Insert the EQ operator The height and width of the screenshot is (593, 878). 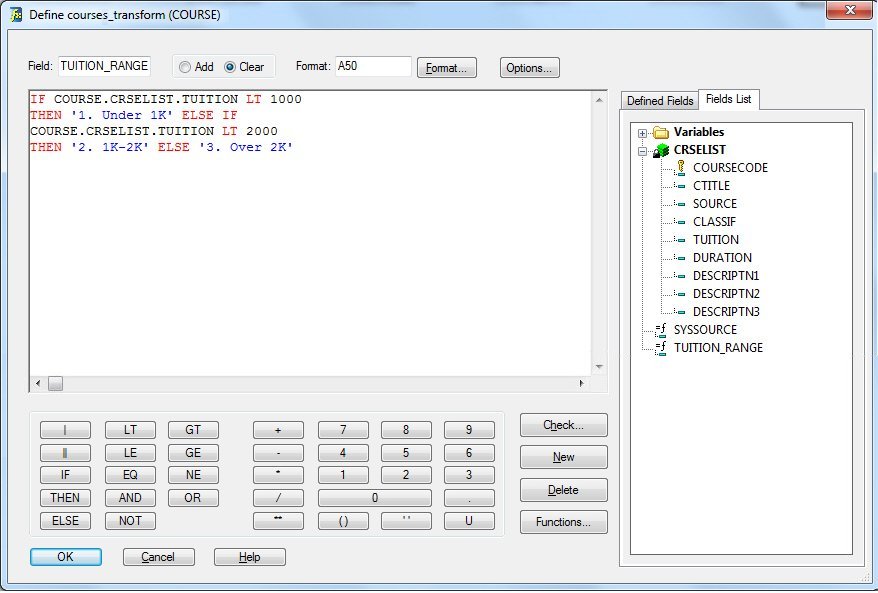[x=130, y=475]
